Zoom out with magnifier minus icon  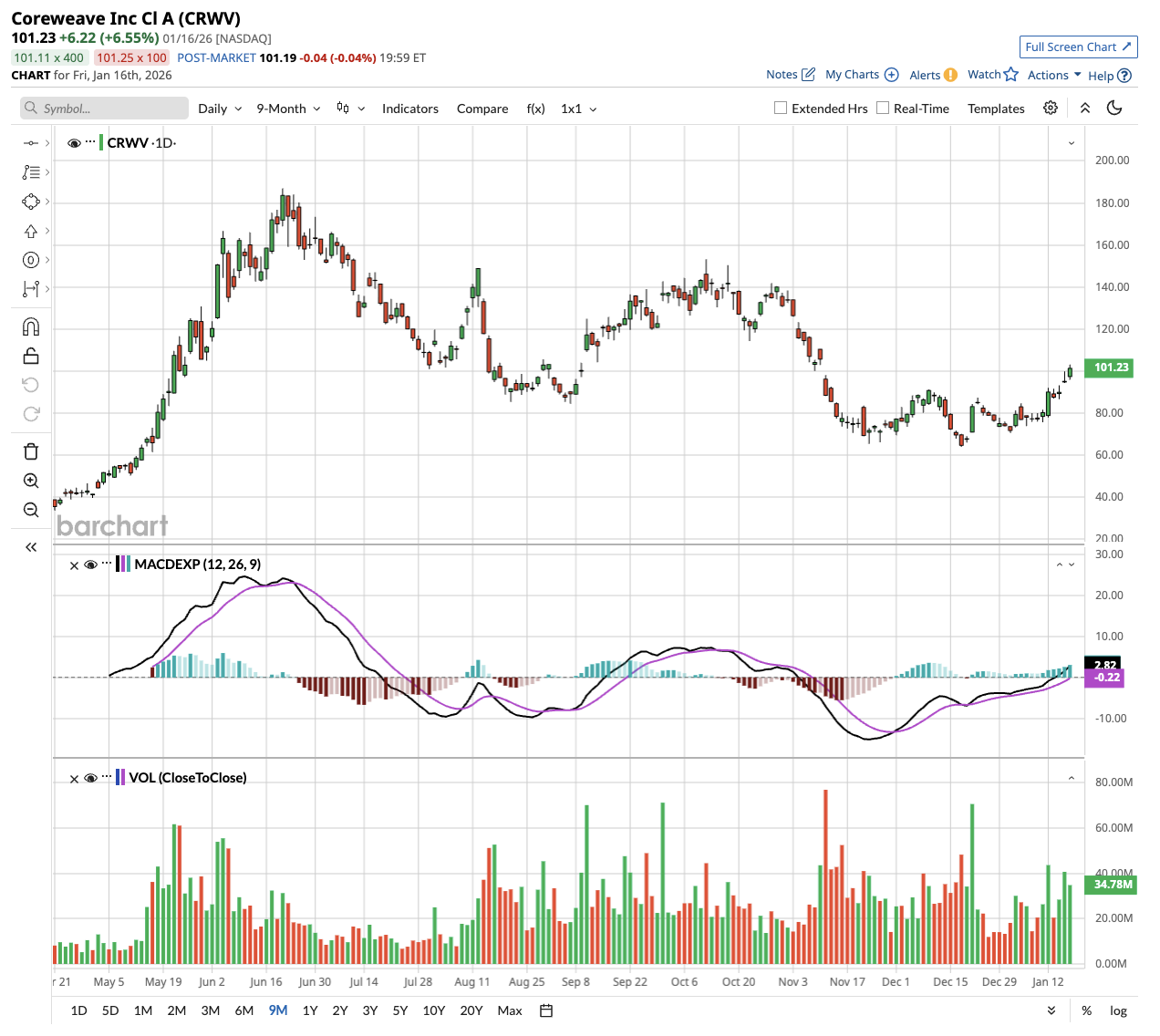point(31,510)
